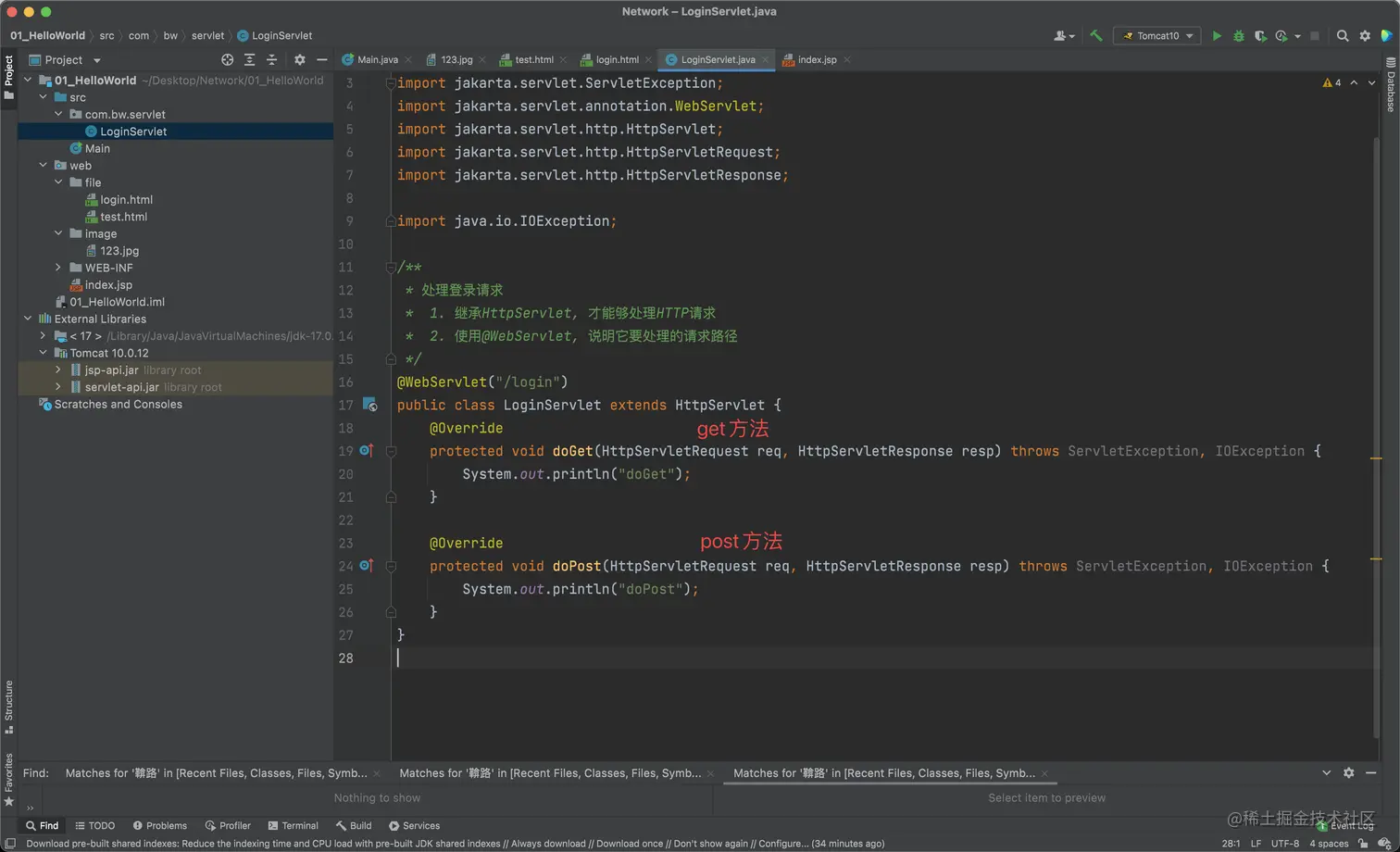Screen dimensions: 1400x852
Task: Open the Event Log button
Action: pyautogui.click(x=1346, y=826)
